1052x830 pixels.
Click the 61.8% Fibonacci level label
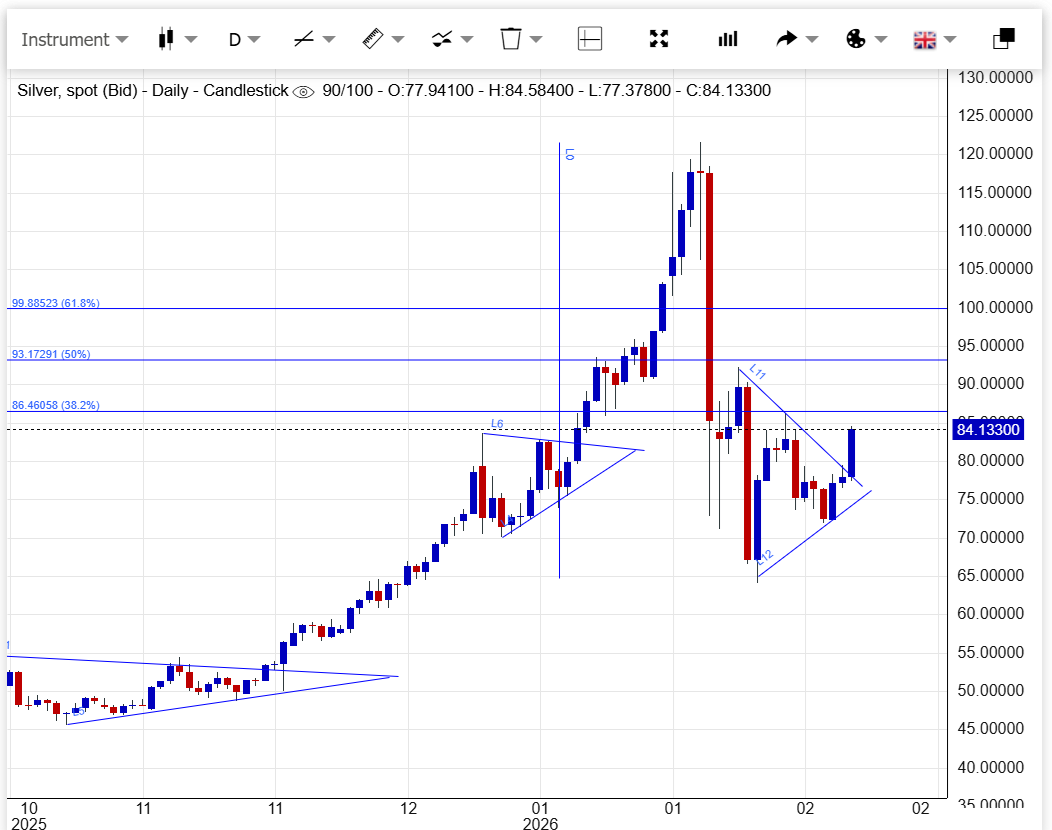tap(56, 303)
